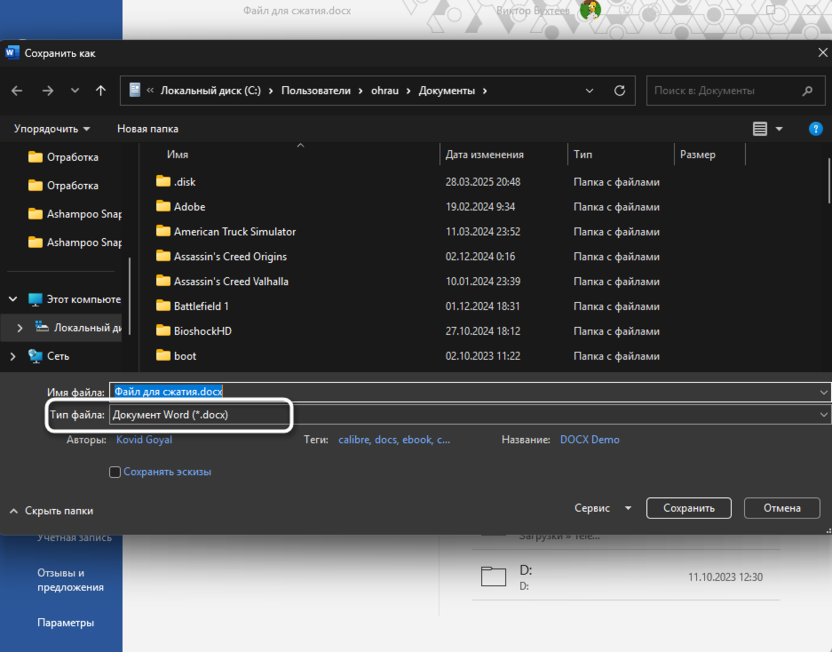
Task: Collapse the Этот компьютер tree node
Action: click(x=13, y=299)
